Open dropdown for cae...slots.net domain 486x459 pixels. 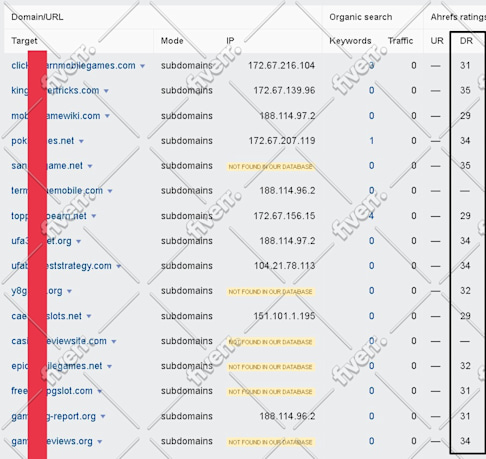[x=89, y=316]
